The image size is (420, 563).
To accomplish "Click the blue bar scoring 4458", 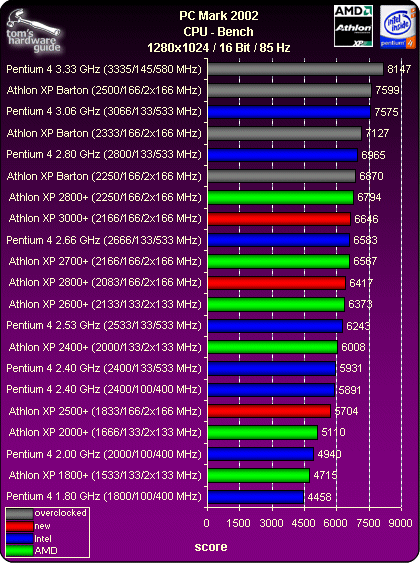I will coord(256,497).
